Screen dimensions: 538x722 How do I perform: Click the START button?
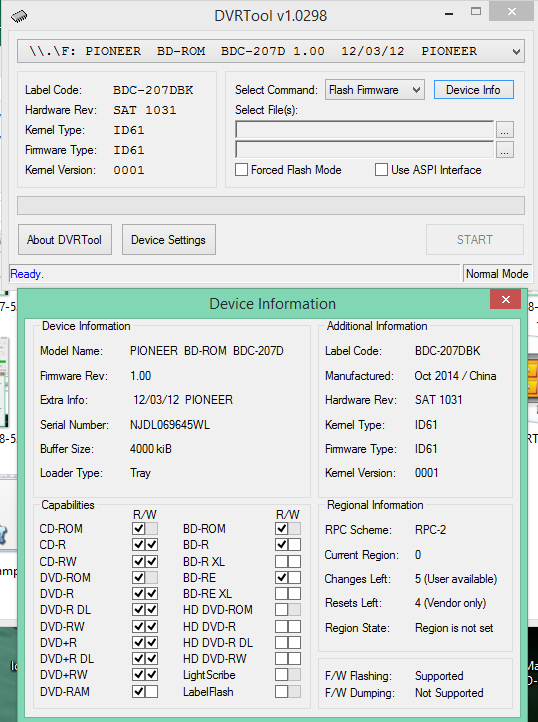pos(474,239)
